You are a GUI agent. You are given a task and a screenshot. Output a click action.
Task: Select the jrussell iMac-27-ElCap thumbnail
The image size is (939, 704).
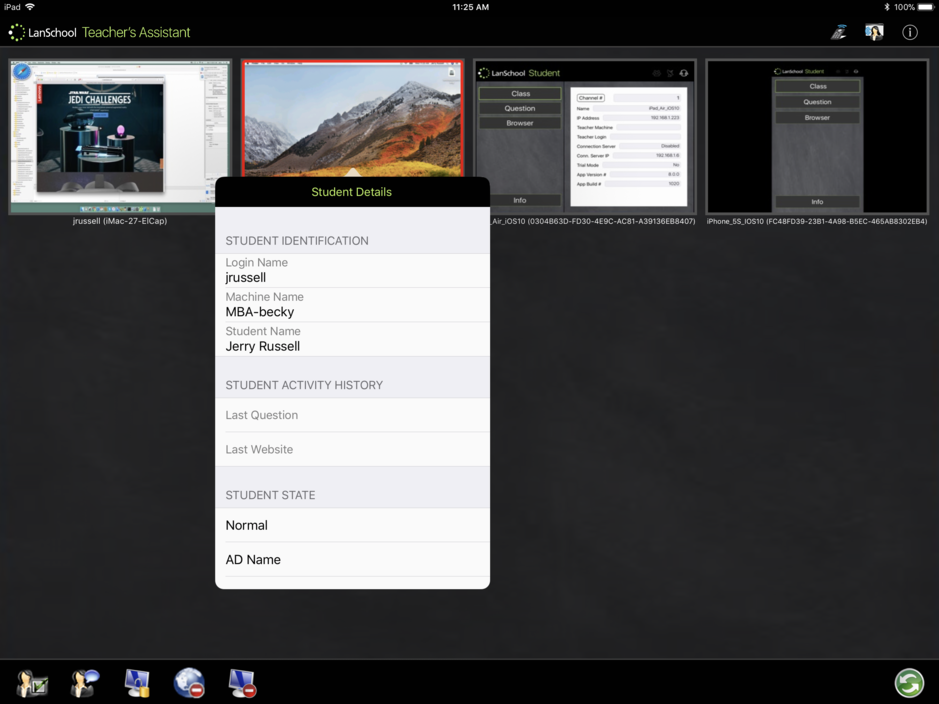(x=120, y=136)
